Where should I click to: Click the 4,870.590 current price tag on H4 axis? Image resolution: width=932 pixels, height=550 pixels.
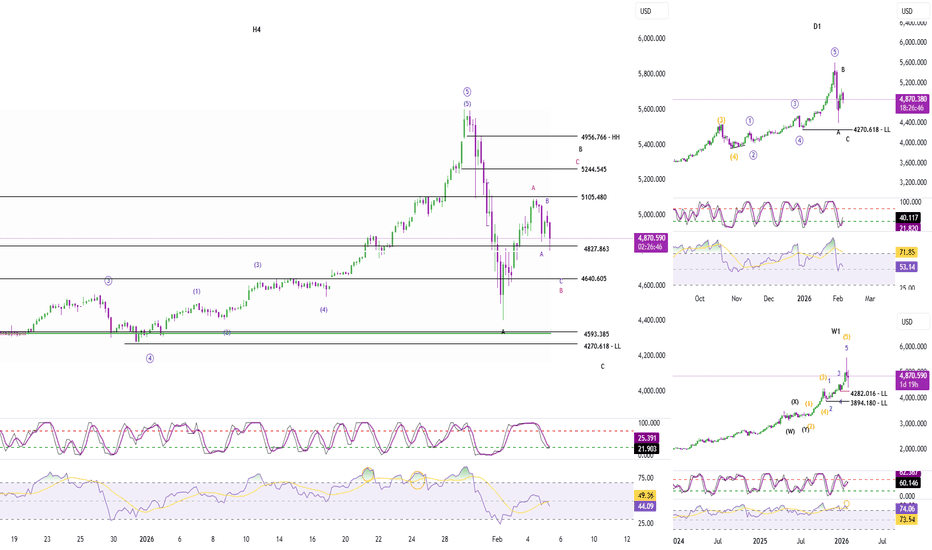(x=650, y=242)
